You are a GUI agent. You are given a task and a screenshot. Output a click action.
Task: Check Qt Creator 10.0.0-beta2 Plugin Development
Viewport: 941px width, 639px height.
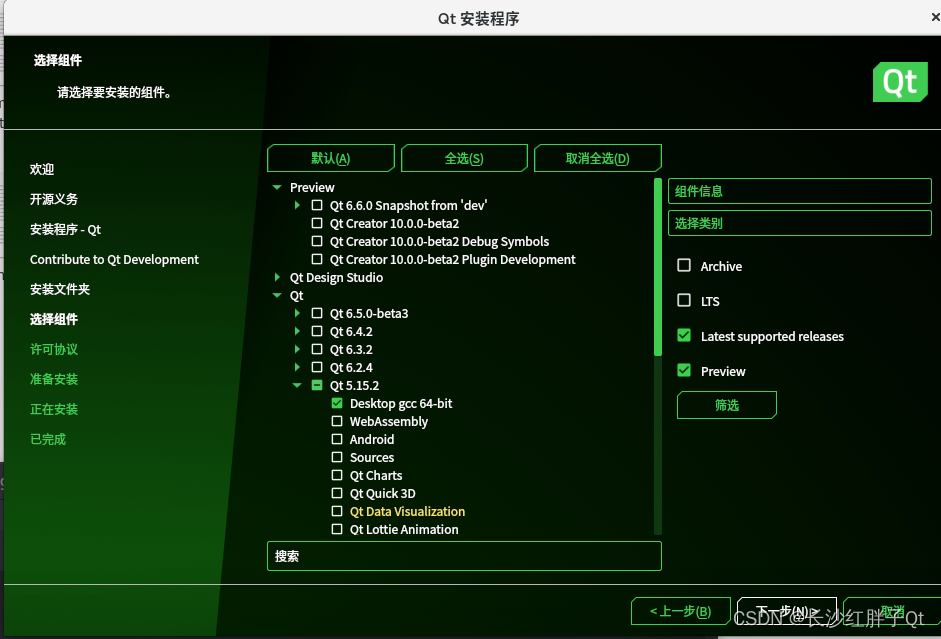point(317,259)
